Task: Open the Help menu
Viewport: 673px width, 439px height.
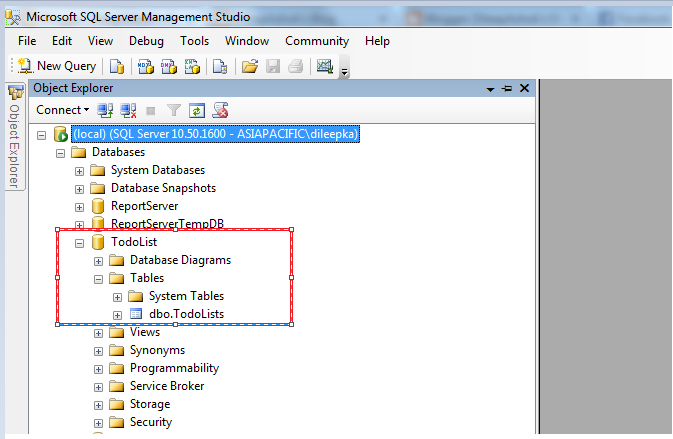Action: pos(377,41)
